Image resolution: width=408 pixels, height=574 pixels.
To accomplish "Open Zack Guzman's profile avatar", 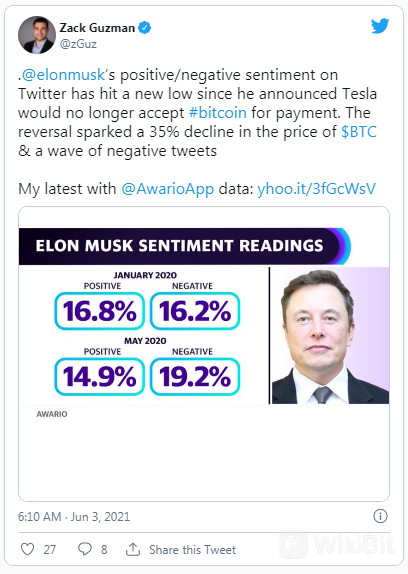I will (37, 35).
